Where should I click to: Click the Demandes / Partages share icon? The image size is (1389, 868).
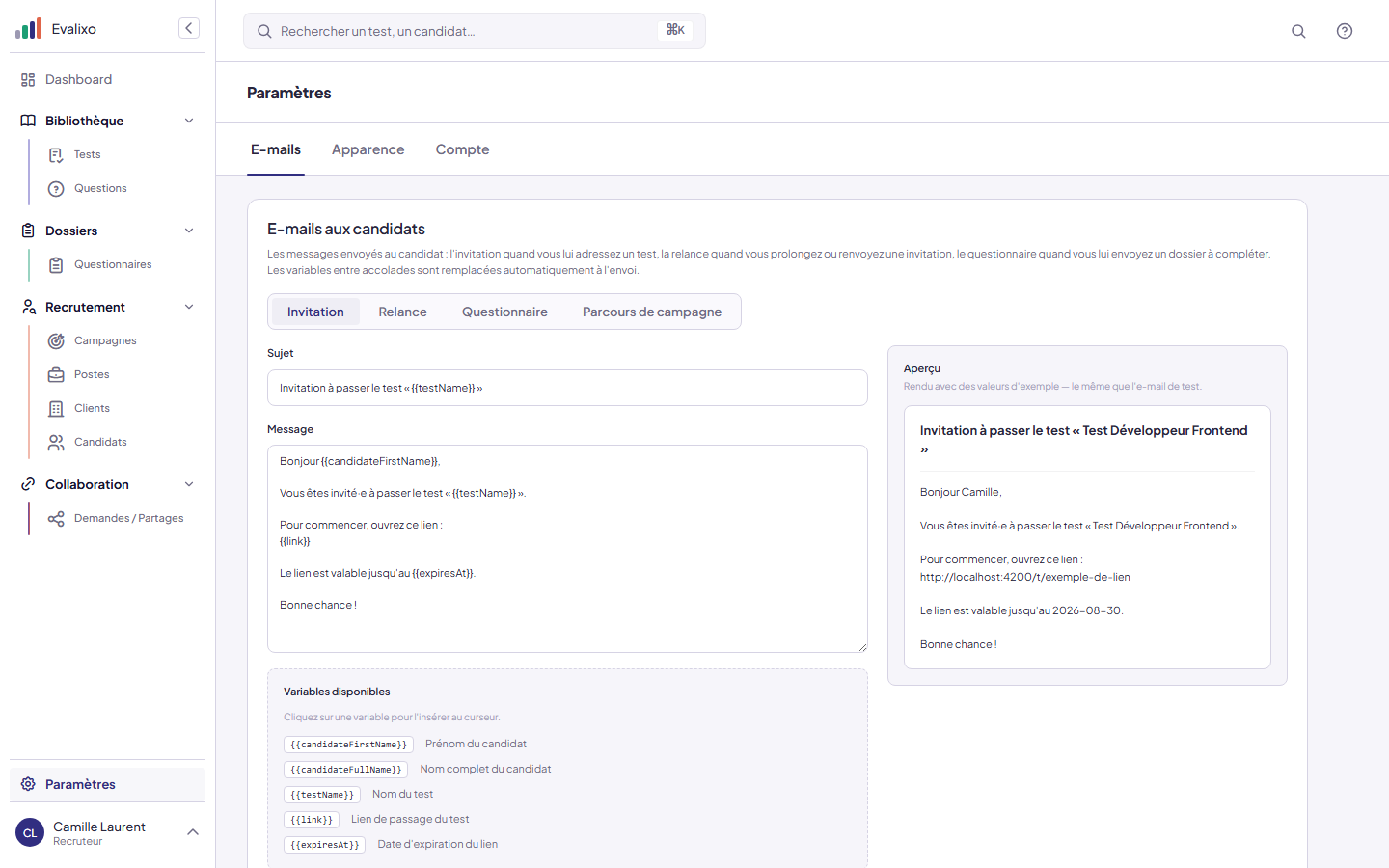[56, 519]
